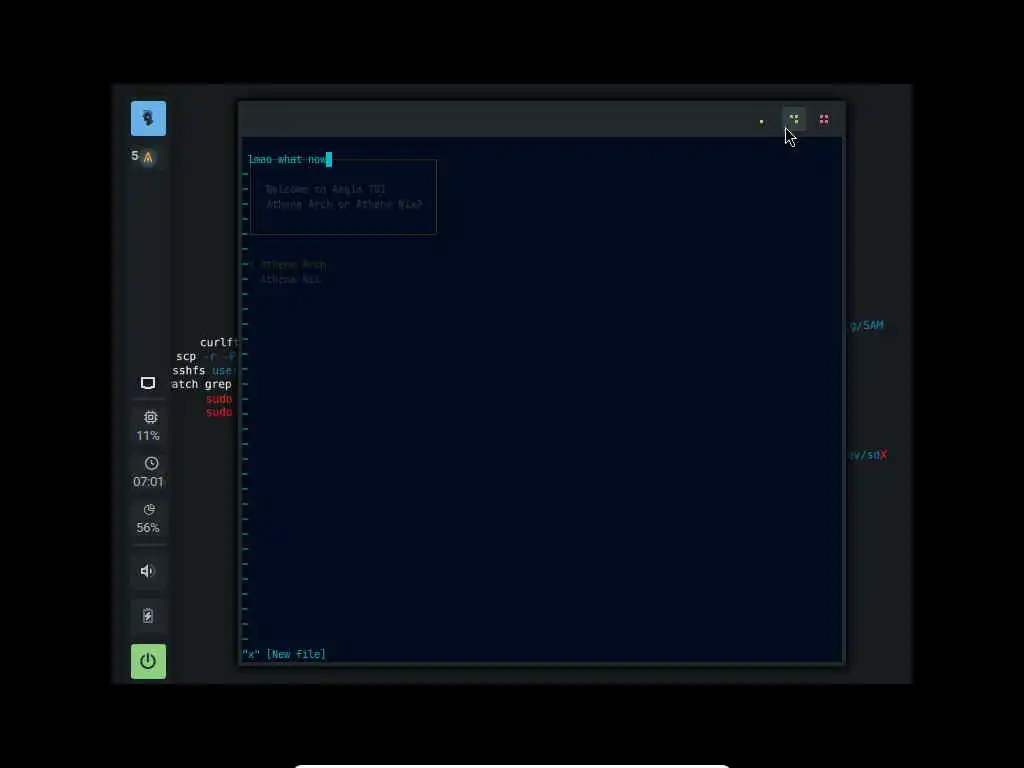Click the "v/sdX" text right of the terminal
The image size is (1024, 768).
pos(868,455)
